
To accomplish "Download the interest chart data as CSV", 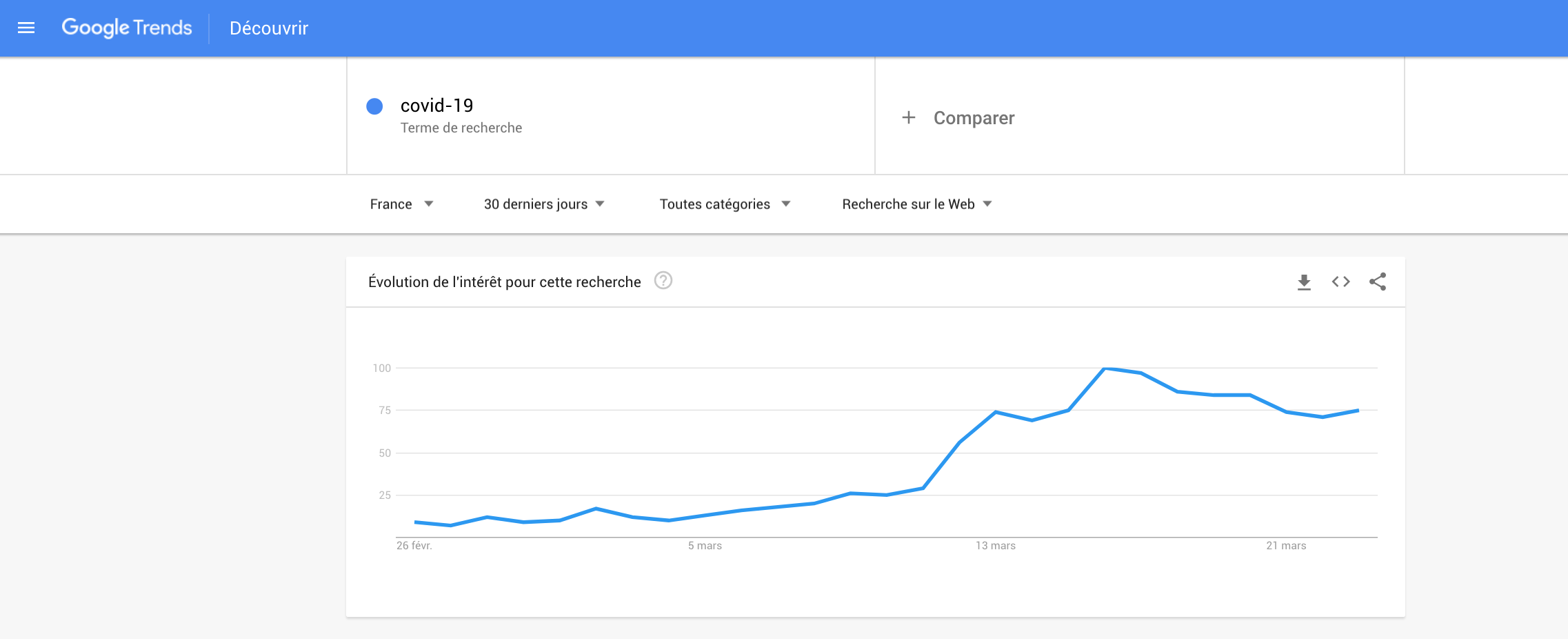I will tap(1303, 282).
